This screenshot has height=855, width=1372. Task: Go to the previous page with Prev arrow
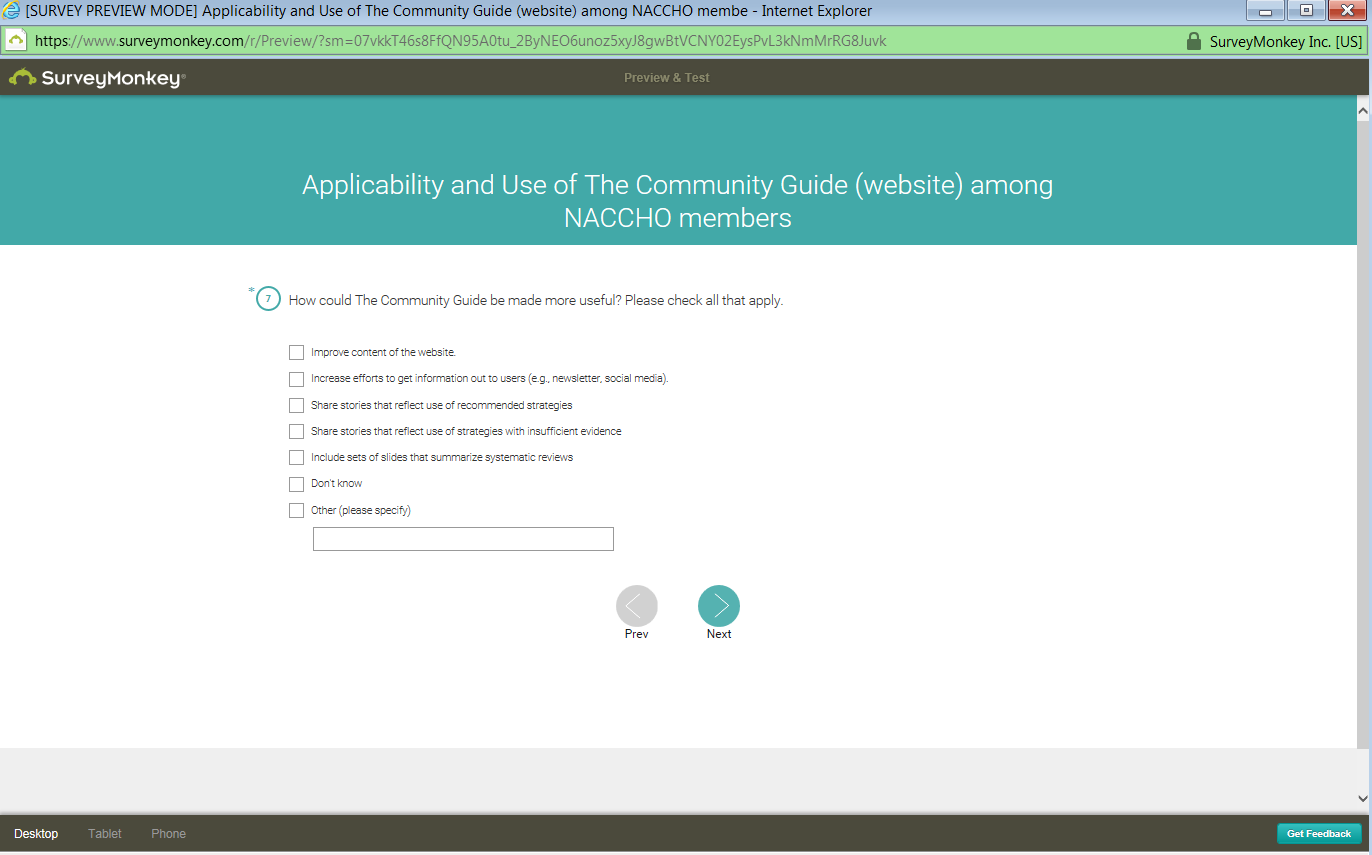[637, 606]
